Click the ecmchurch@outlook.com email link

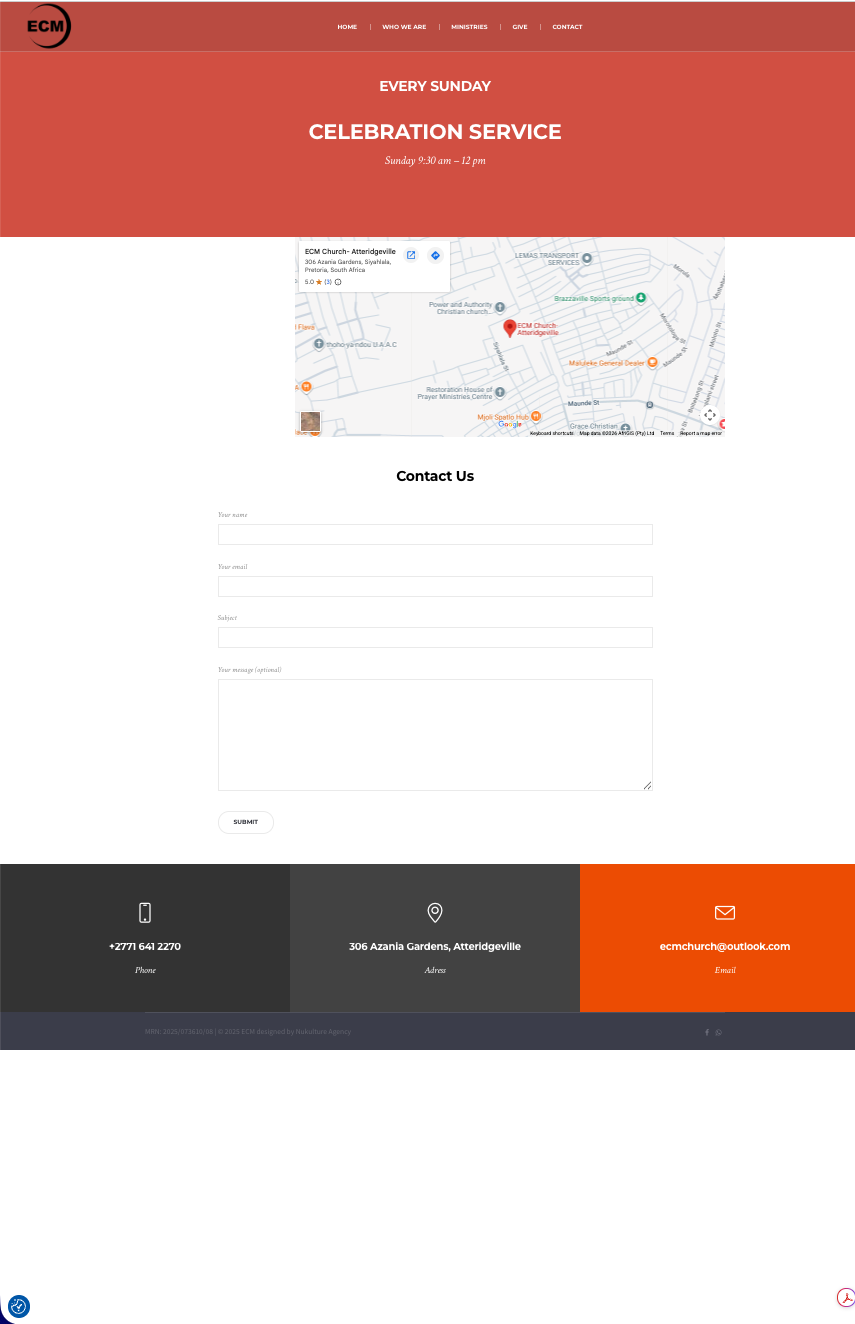click(725, 946)
